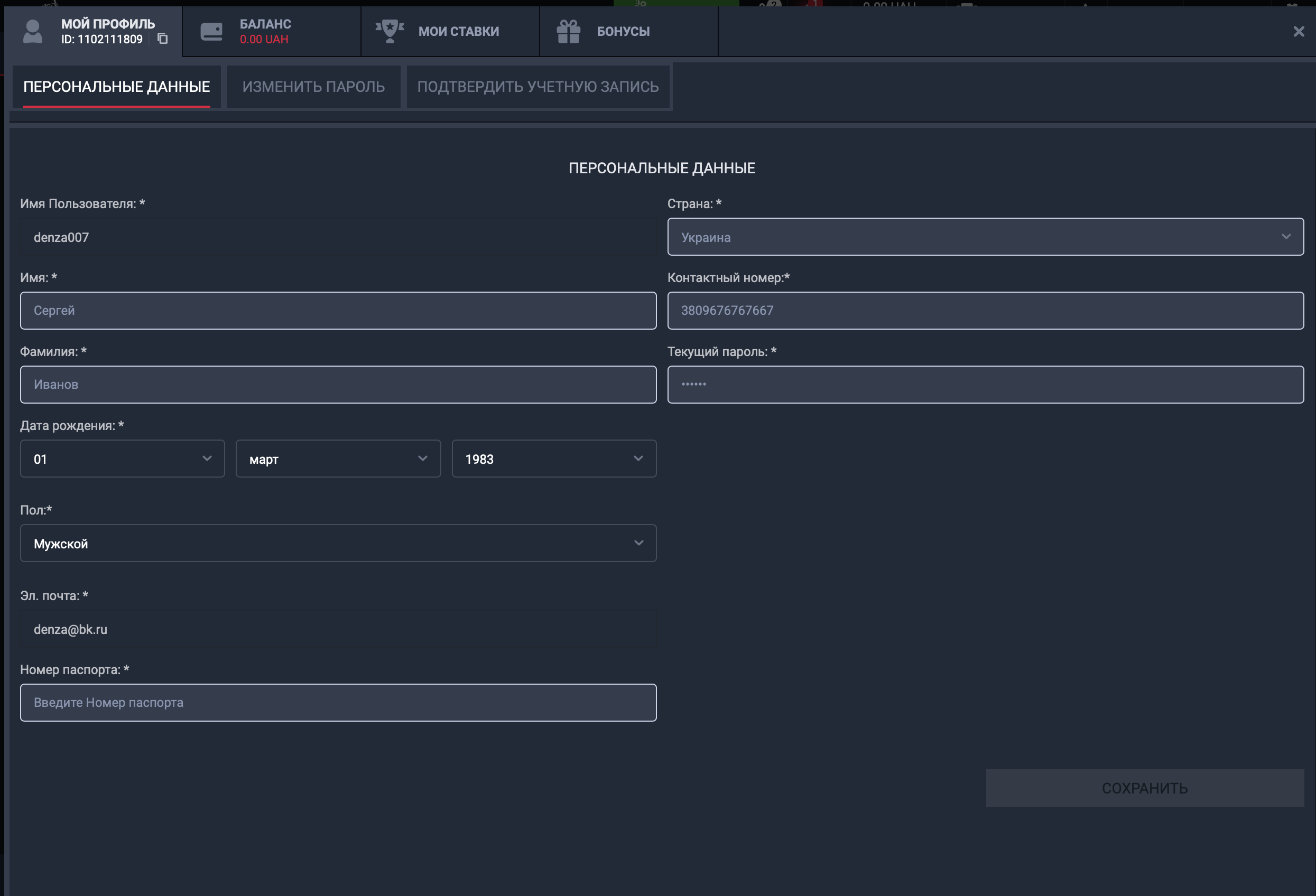Click the Текущий пароль field
The image size is (1316, 896).
(x=985, y=384)
